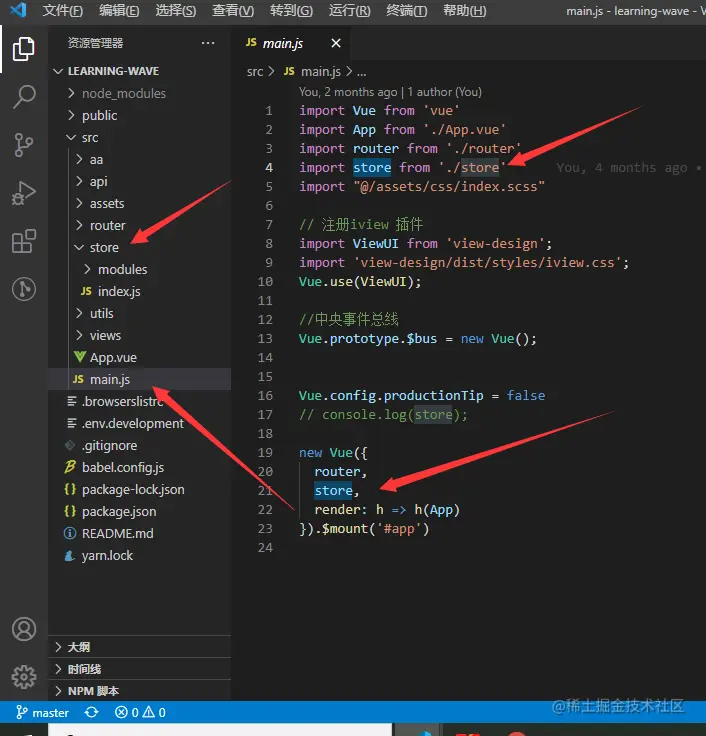The image size is (706, 736).
Task: Open explorer more actions (three dots)
Action: point(208,43)
